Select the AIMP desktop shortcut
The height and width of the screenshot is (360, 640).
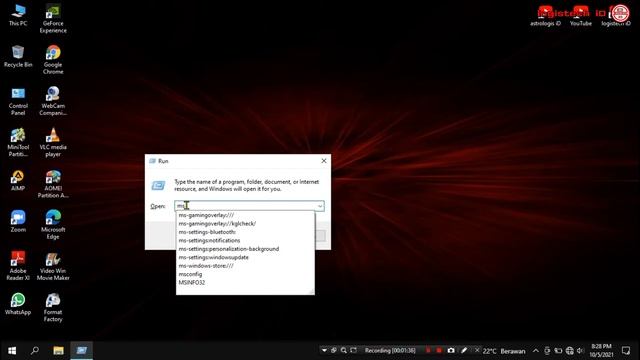(x=18, y=180)
